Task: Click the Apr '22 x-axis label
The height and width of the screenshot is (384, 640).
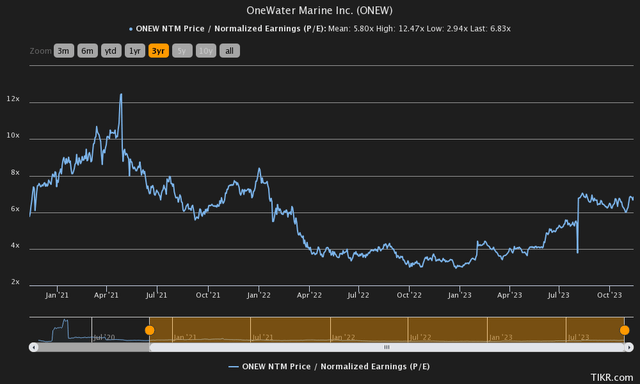Action: pos(309,295)
